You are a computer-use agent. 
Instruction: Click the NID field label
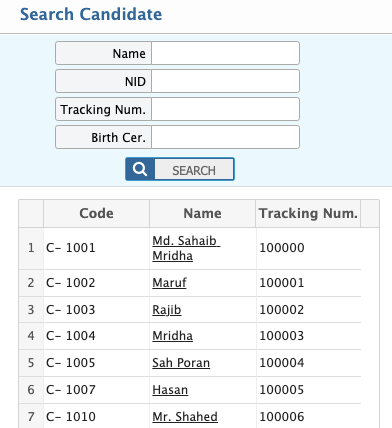(x=135, y=81)
